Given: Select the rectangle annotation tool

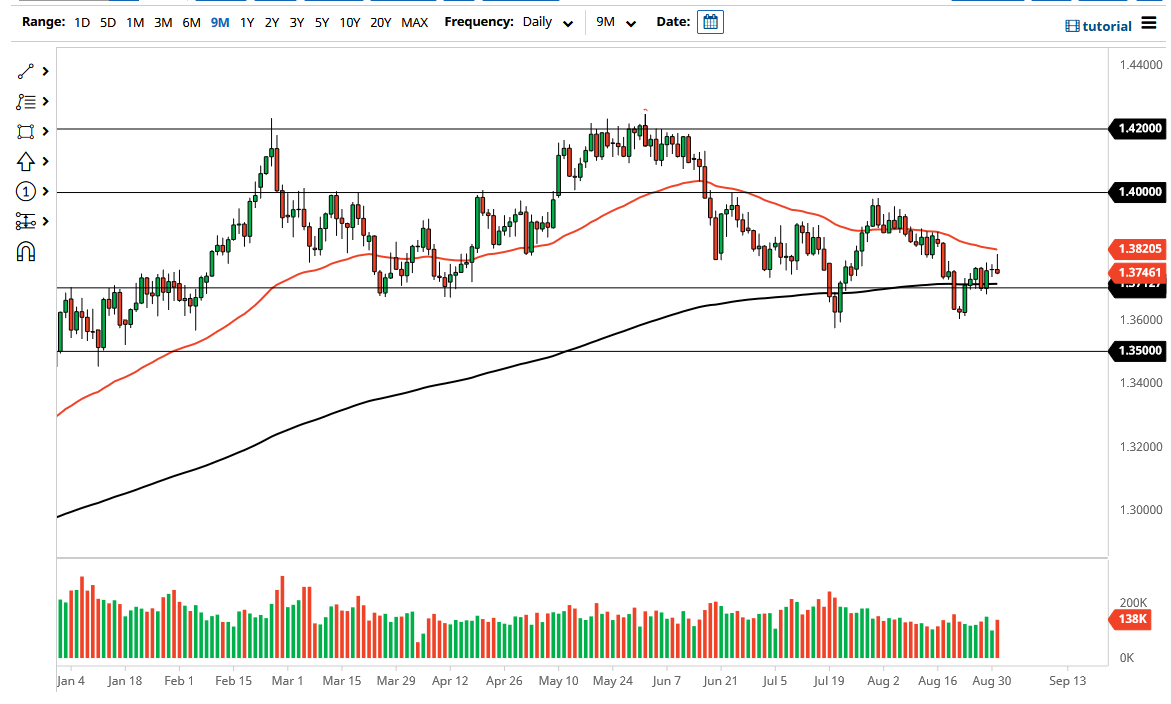Looking at the screenshot, I should 24,131.
